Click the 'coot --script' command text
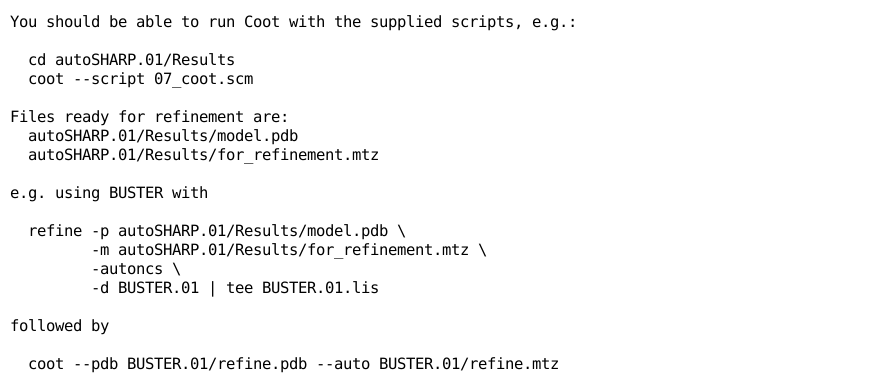The width and height of the screenshot is (876, 390). coord(87,79)
